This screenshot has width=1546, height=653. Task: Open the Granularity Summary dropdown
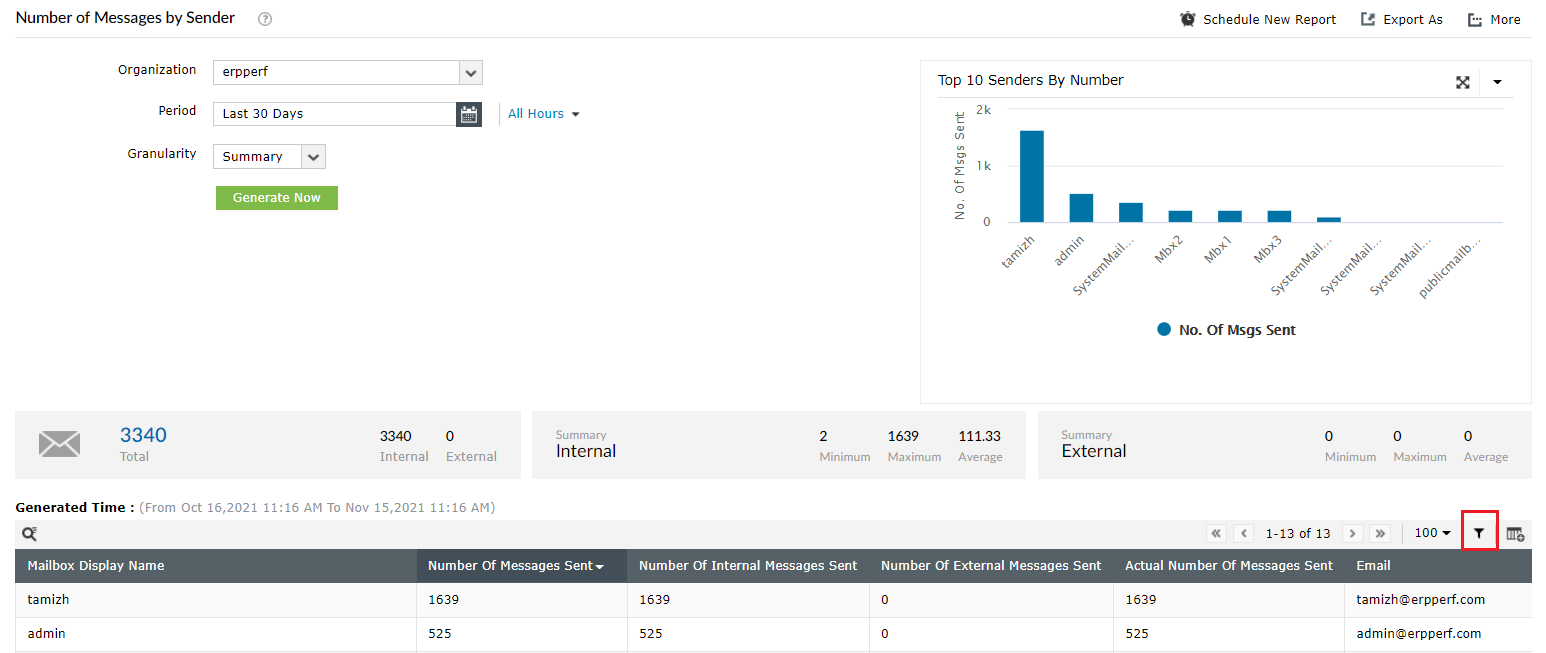click(x=269, y=157)
